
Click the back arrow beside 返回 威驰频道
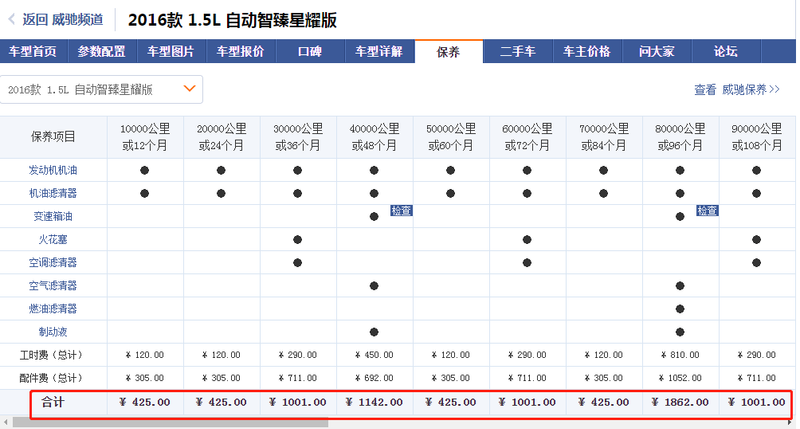pos(12,19)
